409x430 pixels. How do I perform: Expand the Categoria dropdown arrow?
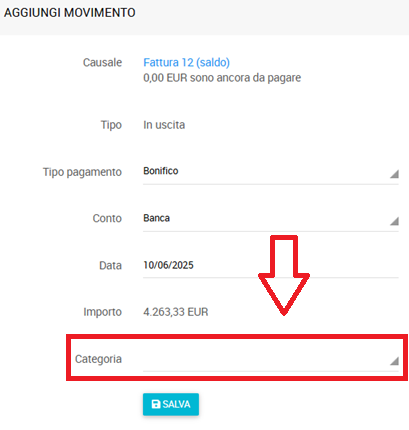point(394,361)
